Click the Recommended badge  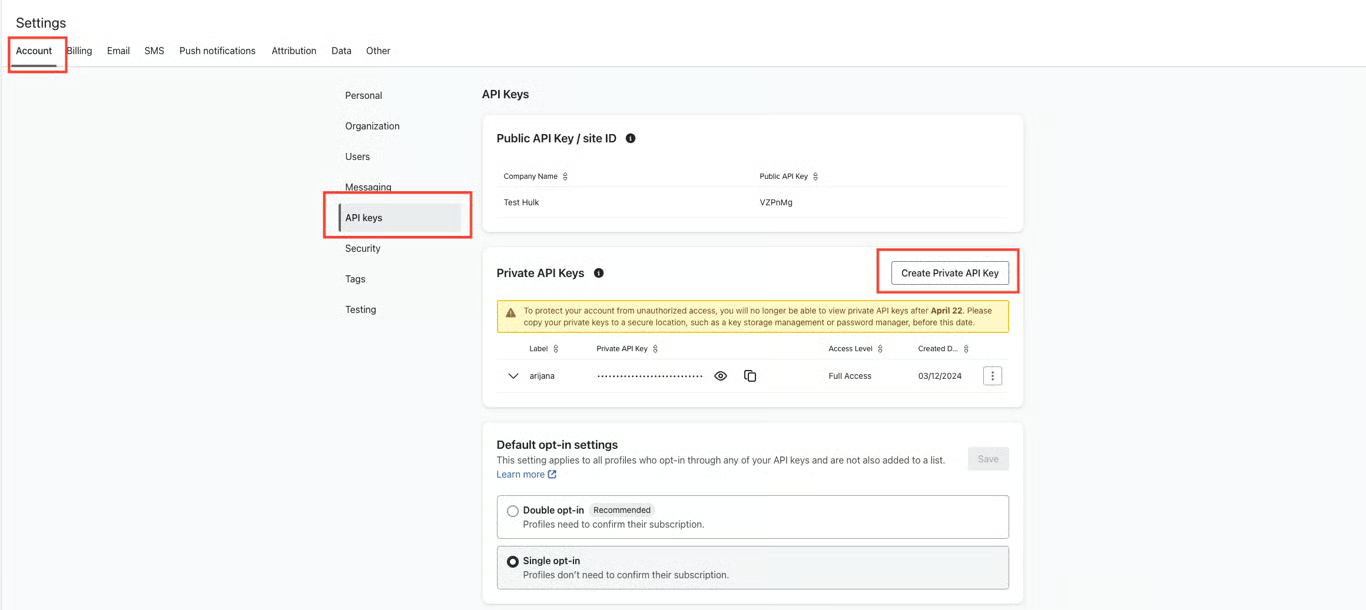[x=622, y=510]
